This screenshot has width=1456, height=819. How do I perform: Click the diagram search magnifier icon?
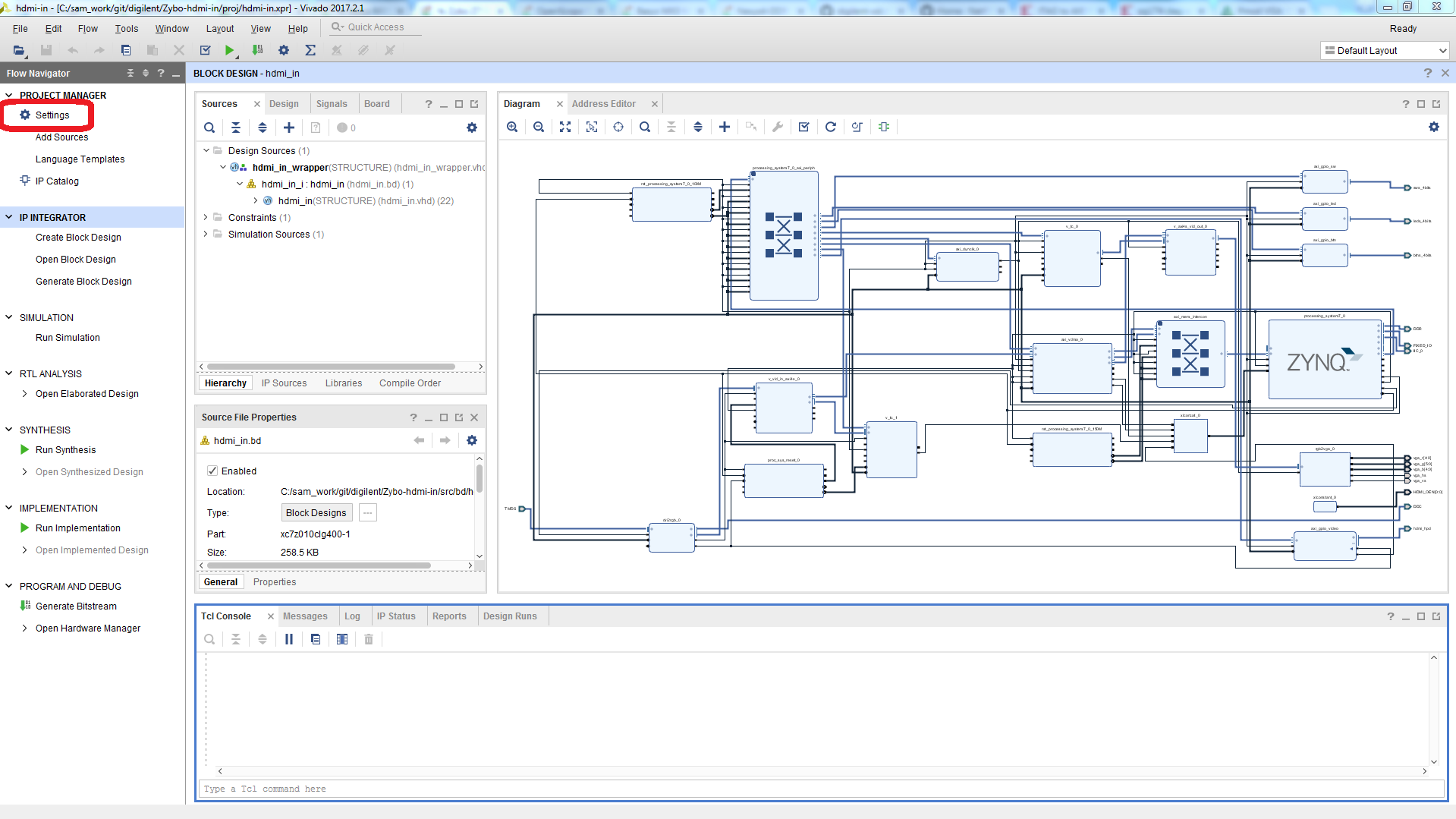[x=645, y=127]
